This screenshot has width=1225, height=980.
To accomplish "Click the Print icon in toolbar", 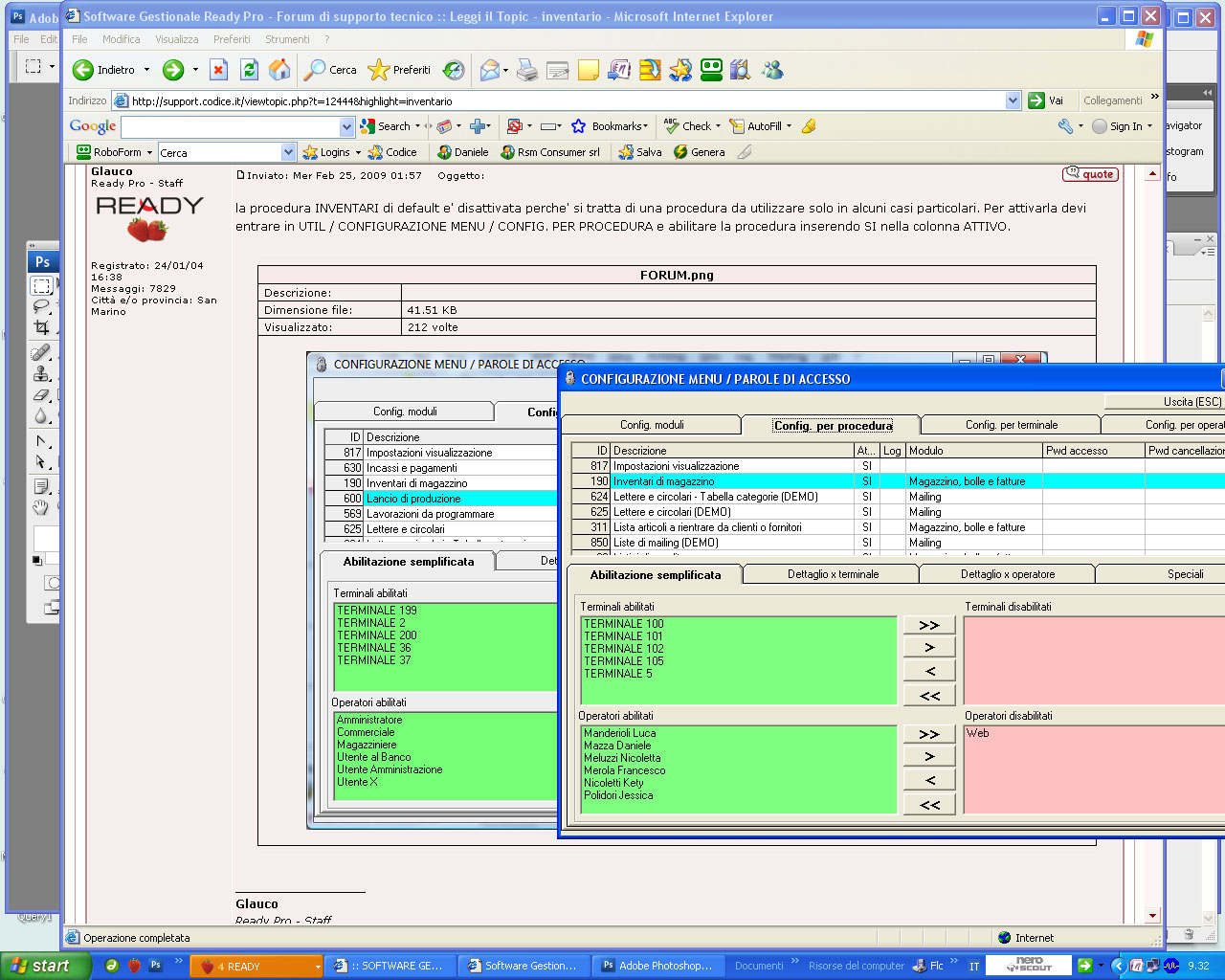I will tap(527, 70).
